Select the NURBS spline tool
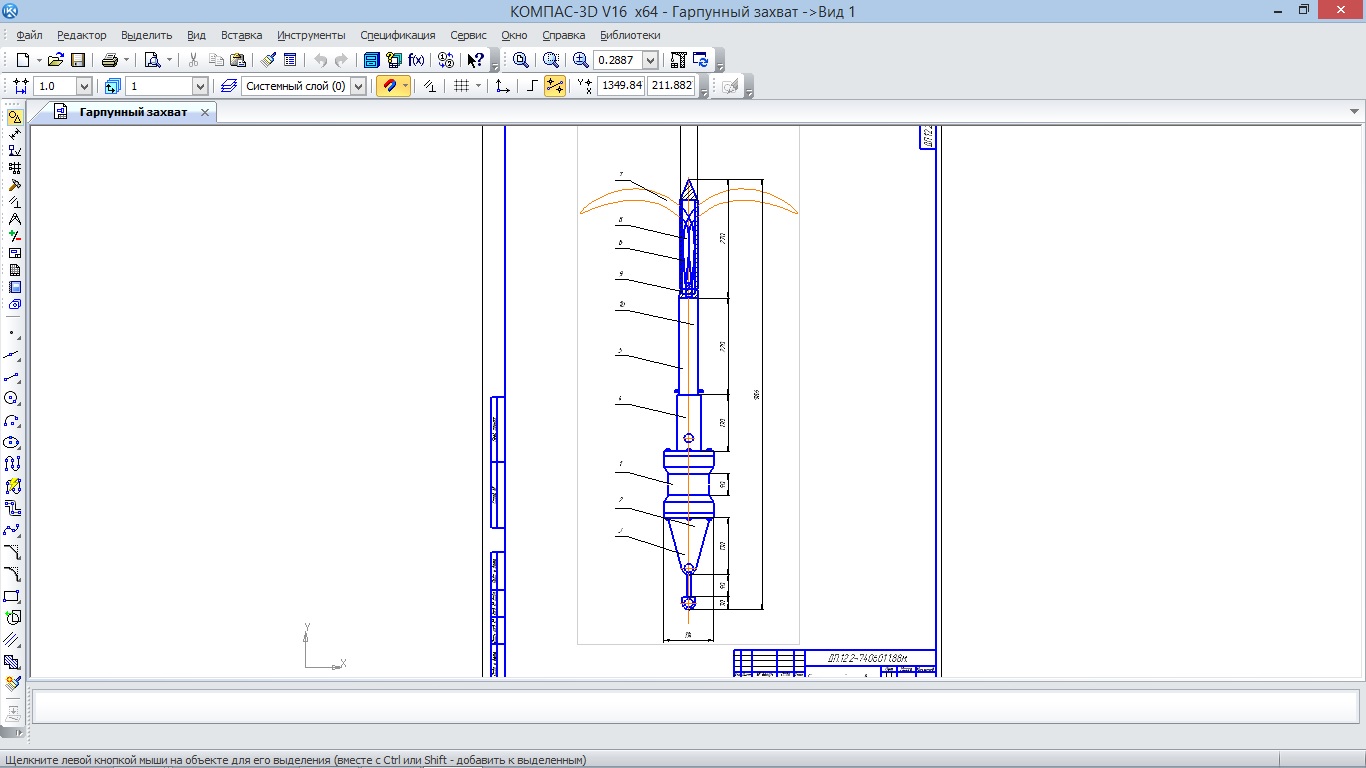Viewport: 1366px width, 768px height. [12, 531]
